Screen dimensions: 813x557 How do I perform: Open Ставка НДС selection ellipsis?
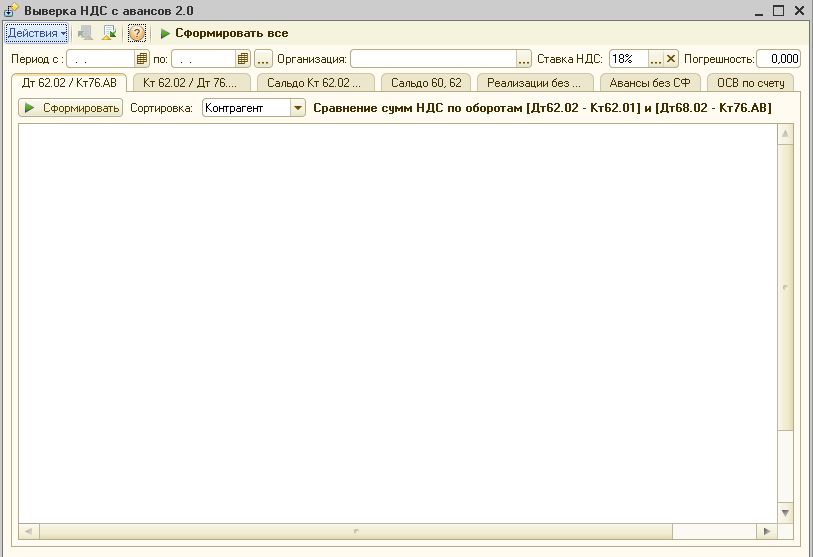[656, 59]
